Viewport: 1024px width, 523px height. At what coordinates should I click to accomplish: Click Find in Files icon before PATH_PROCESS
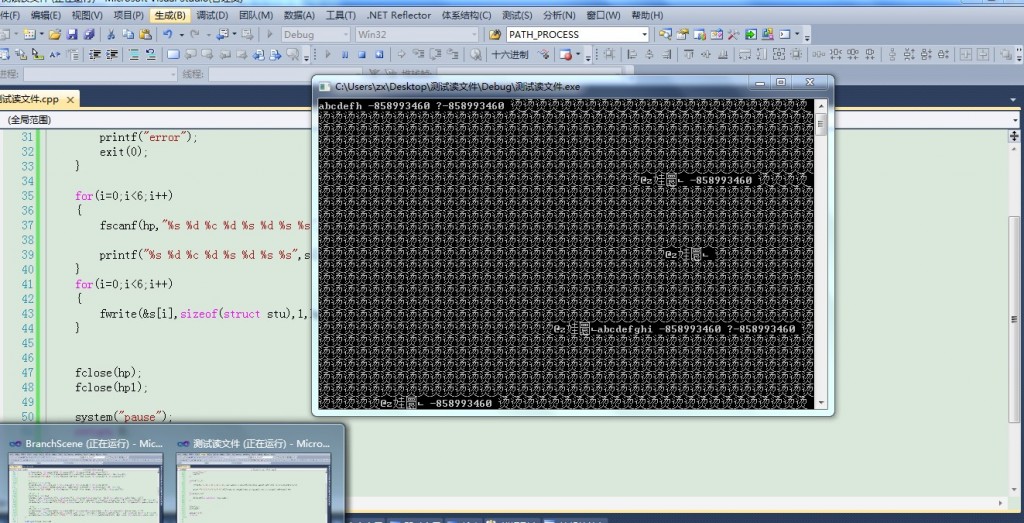click(495, 35)
